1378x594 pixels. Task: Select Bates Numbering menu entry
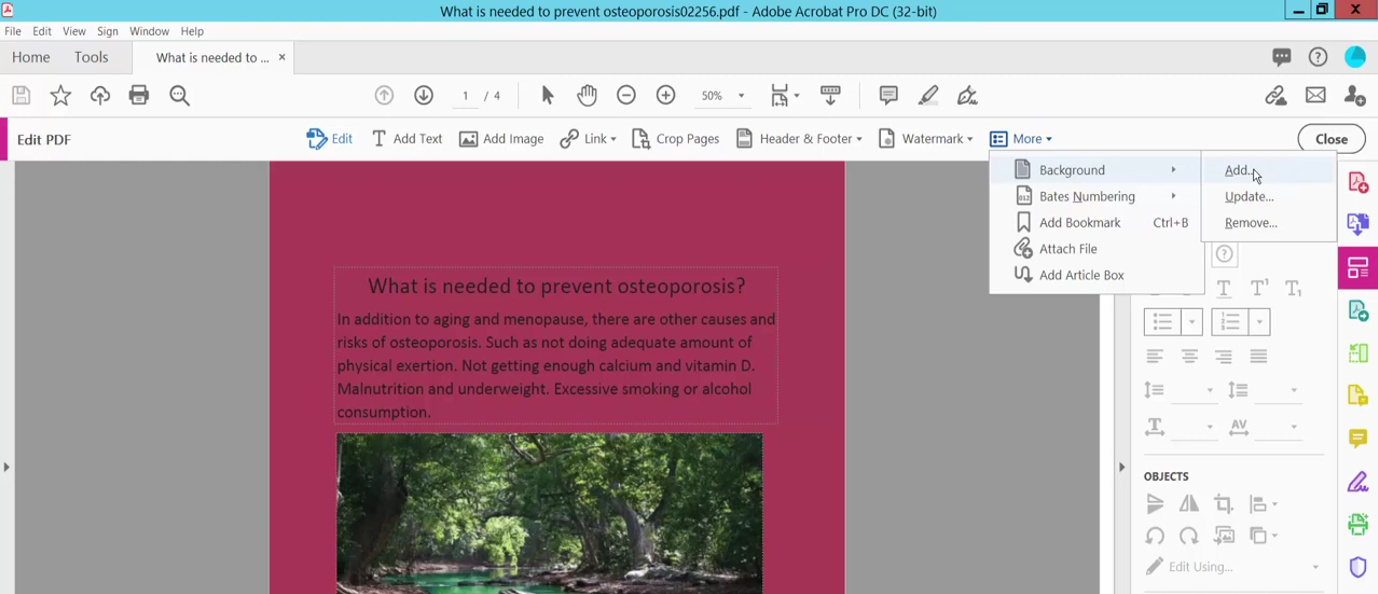pyautogui.click(x=1086, y=196)
